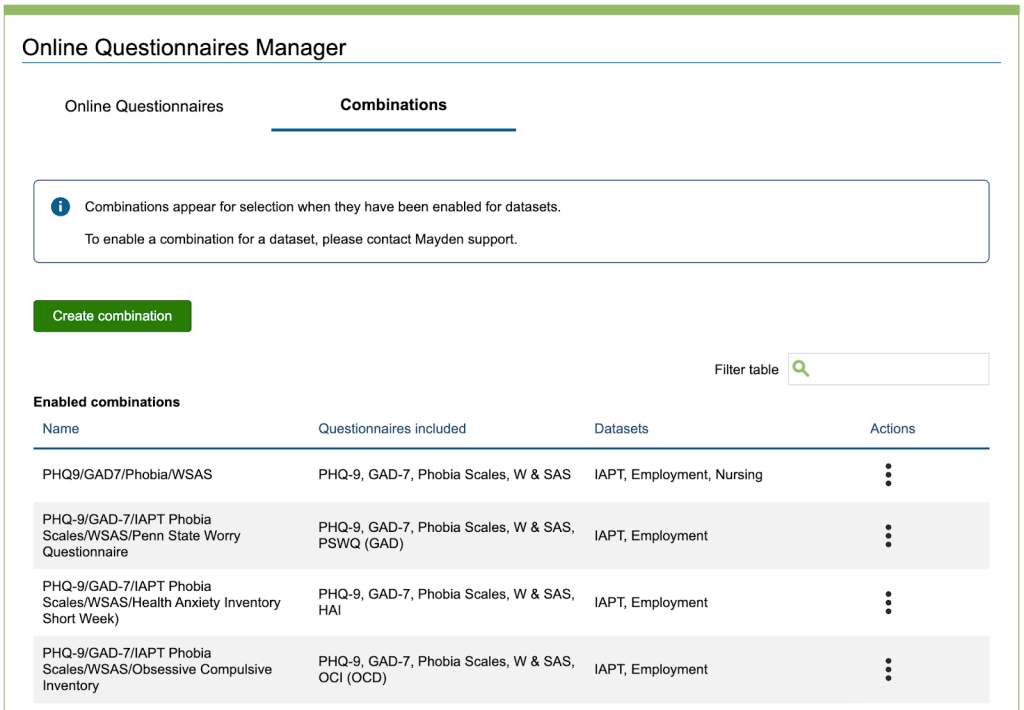Open actions menu for Health Anxiety Inventory combination
Viewport: 1024px width, 710px height.
point(888,603)
